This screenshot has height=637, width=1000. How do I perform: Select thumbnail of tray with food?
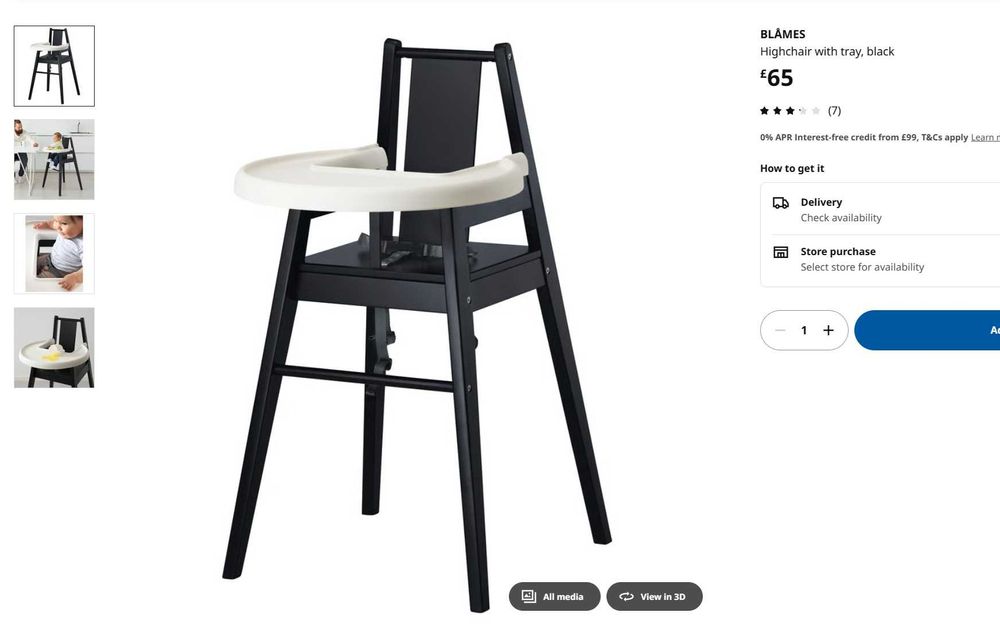pos(54,348)
